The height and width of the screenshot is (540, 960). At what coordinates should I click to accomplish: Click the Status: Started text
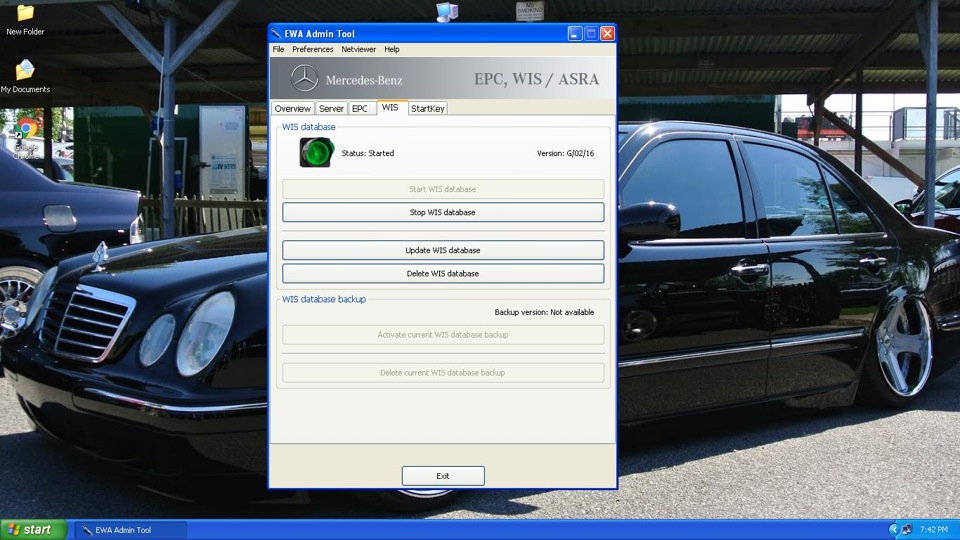pyautogui.click(x=367, y=153)
